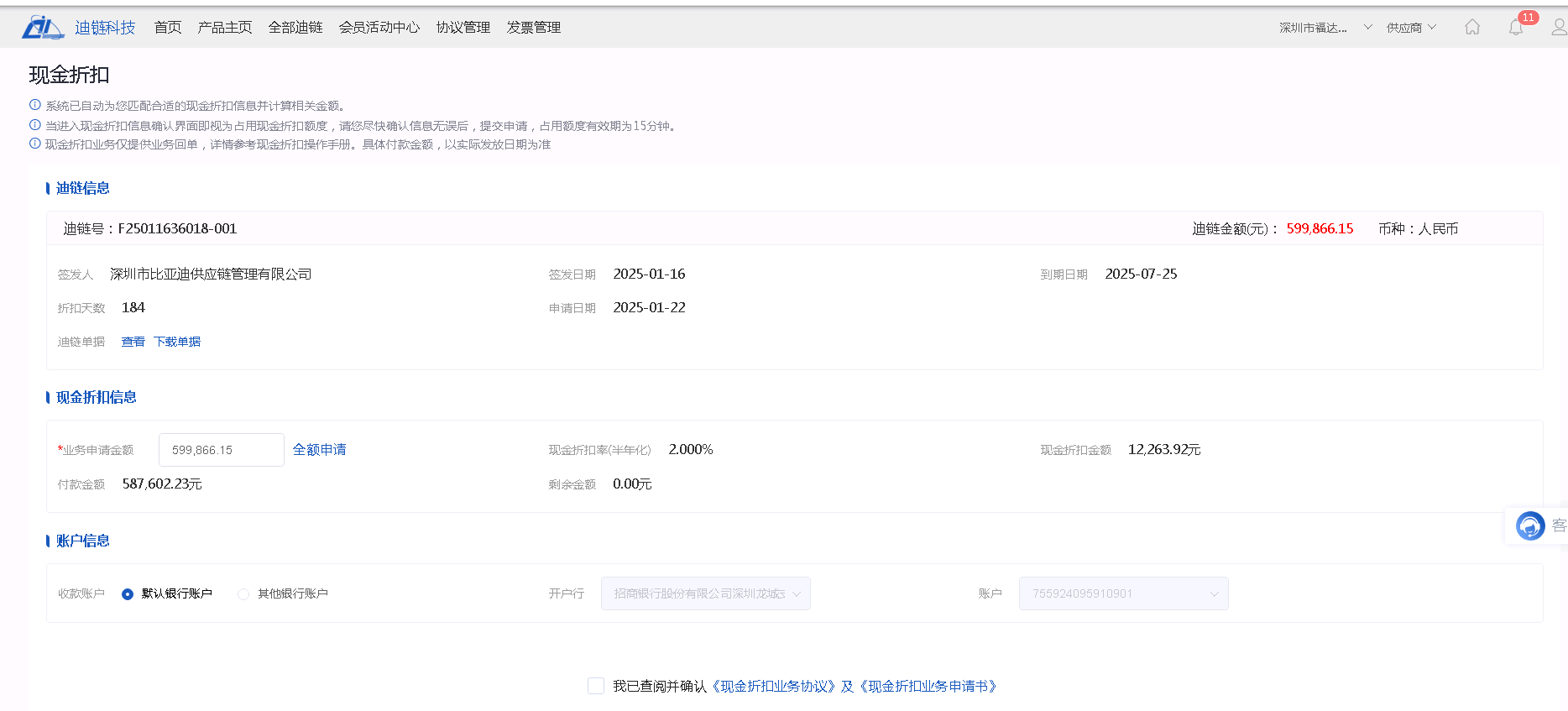The width and height of the screenshot is (1568, 711).
Task: Click the 签发日期 value 2025-01-16
Action: coord(650,274)
